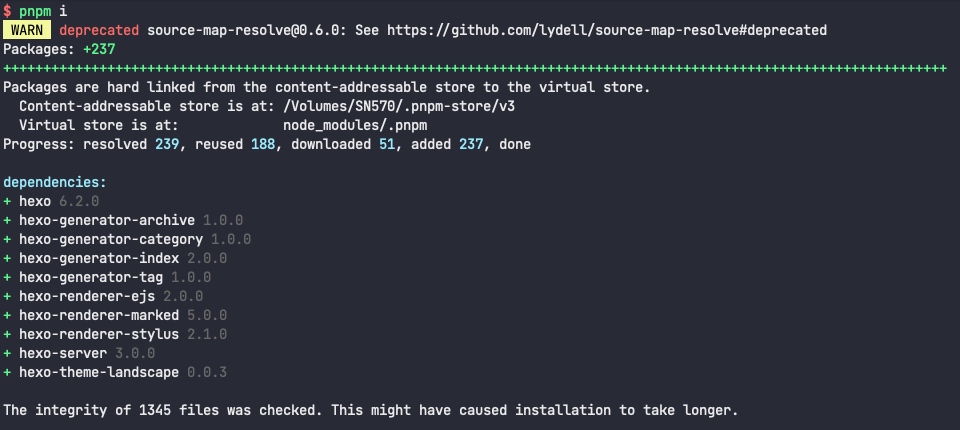960x430 pixels.
Task: Click the hexo-generator-archive package name
Action: 106,220
